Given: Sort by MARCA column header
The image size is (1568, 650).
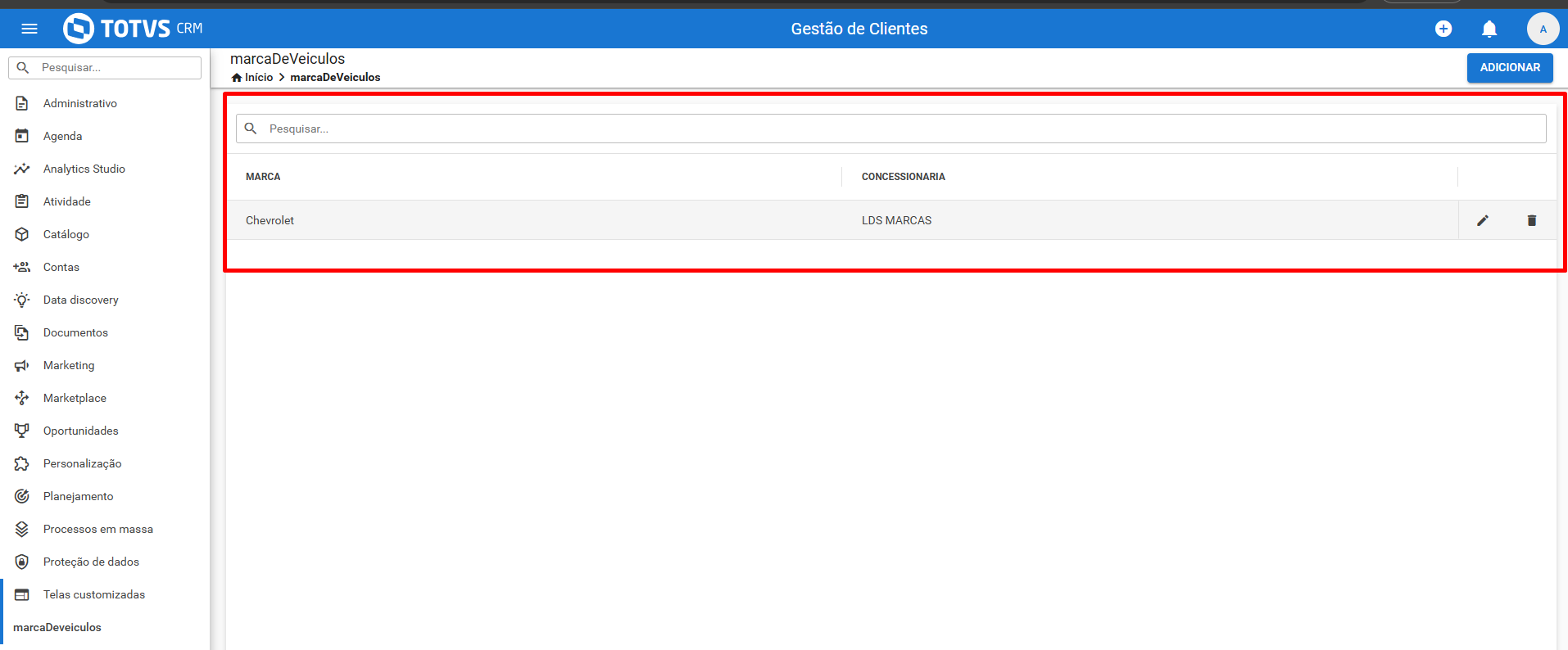Looking at the screenshot, I should click(x=263, y=177).
